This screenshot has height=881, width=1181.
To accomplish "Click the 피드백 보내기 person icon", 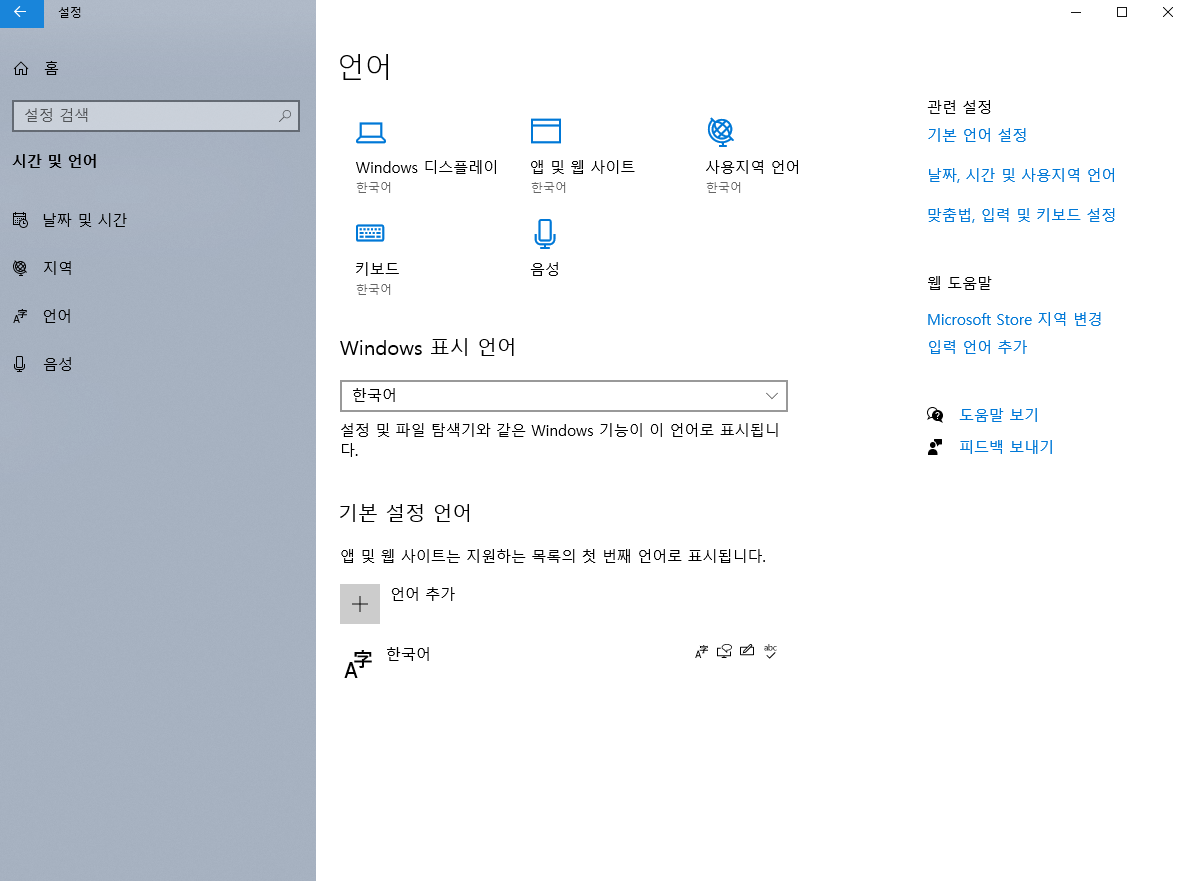I will (x=935, y=447).
